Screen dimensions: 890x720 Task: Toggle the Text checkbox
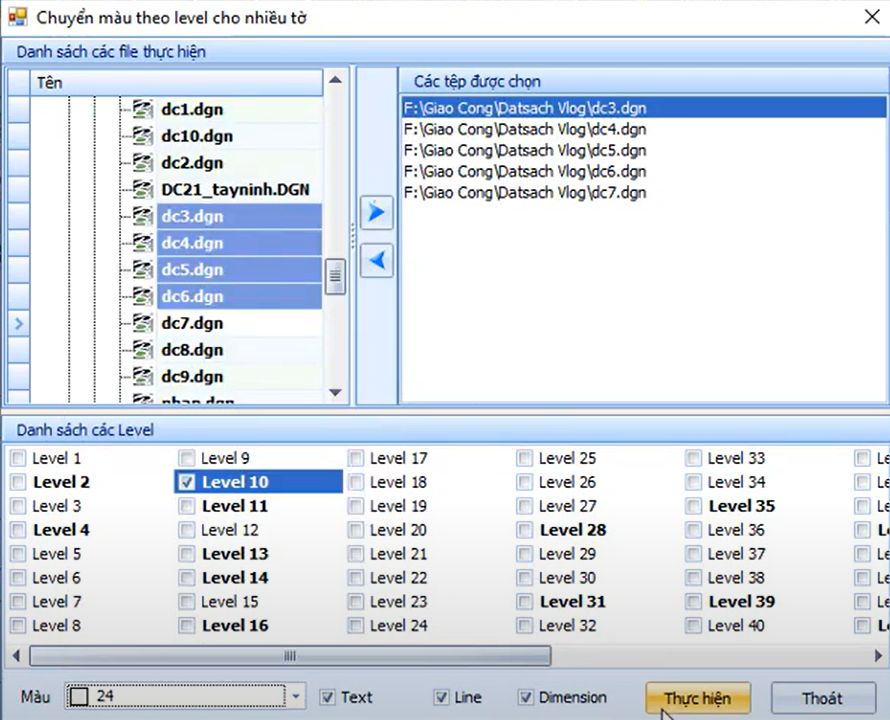coord(327,697)
